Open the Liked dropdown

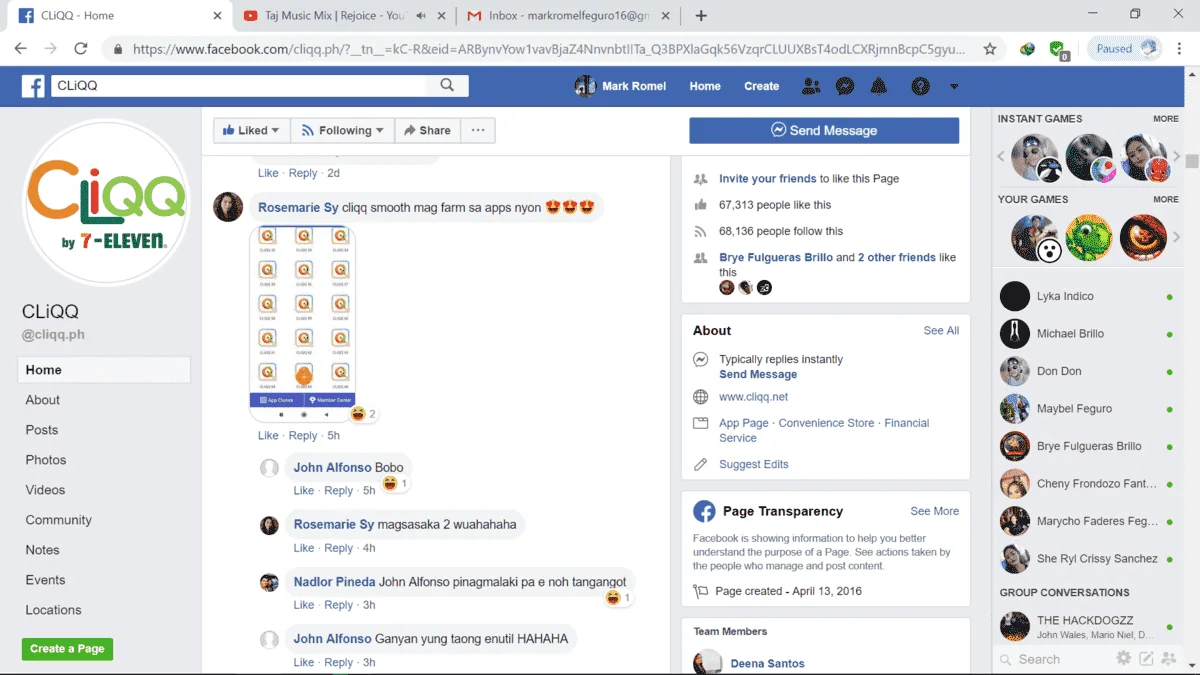252,130
